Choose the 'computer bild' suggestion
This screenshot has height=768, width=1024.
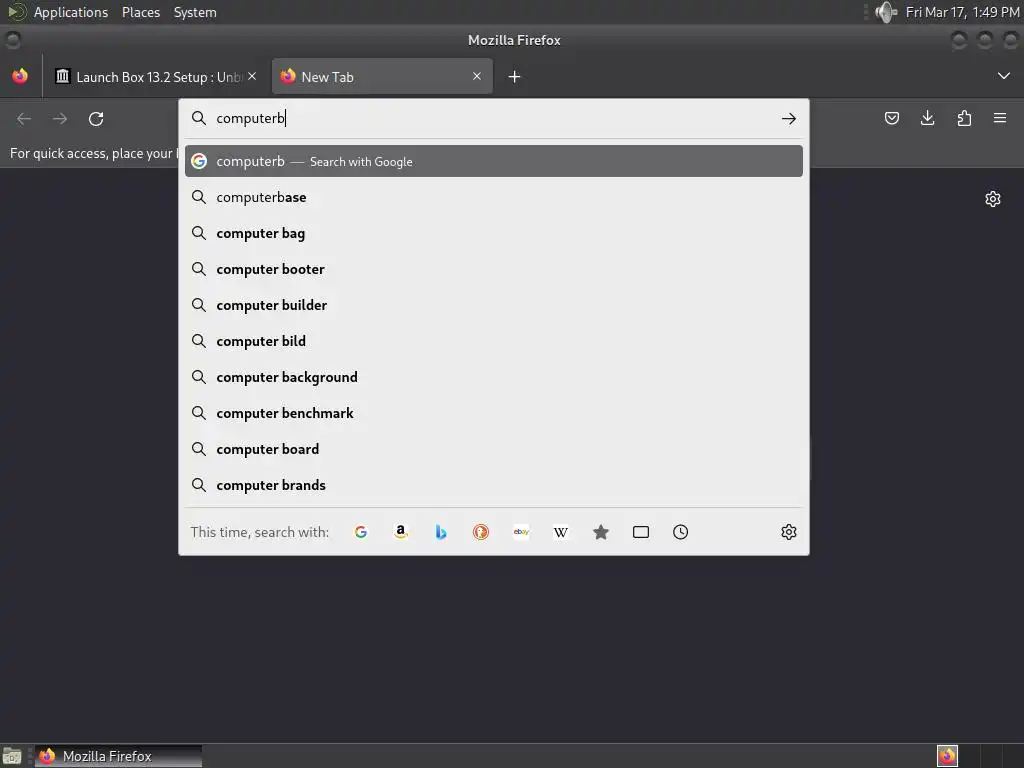point(494,341)
